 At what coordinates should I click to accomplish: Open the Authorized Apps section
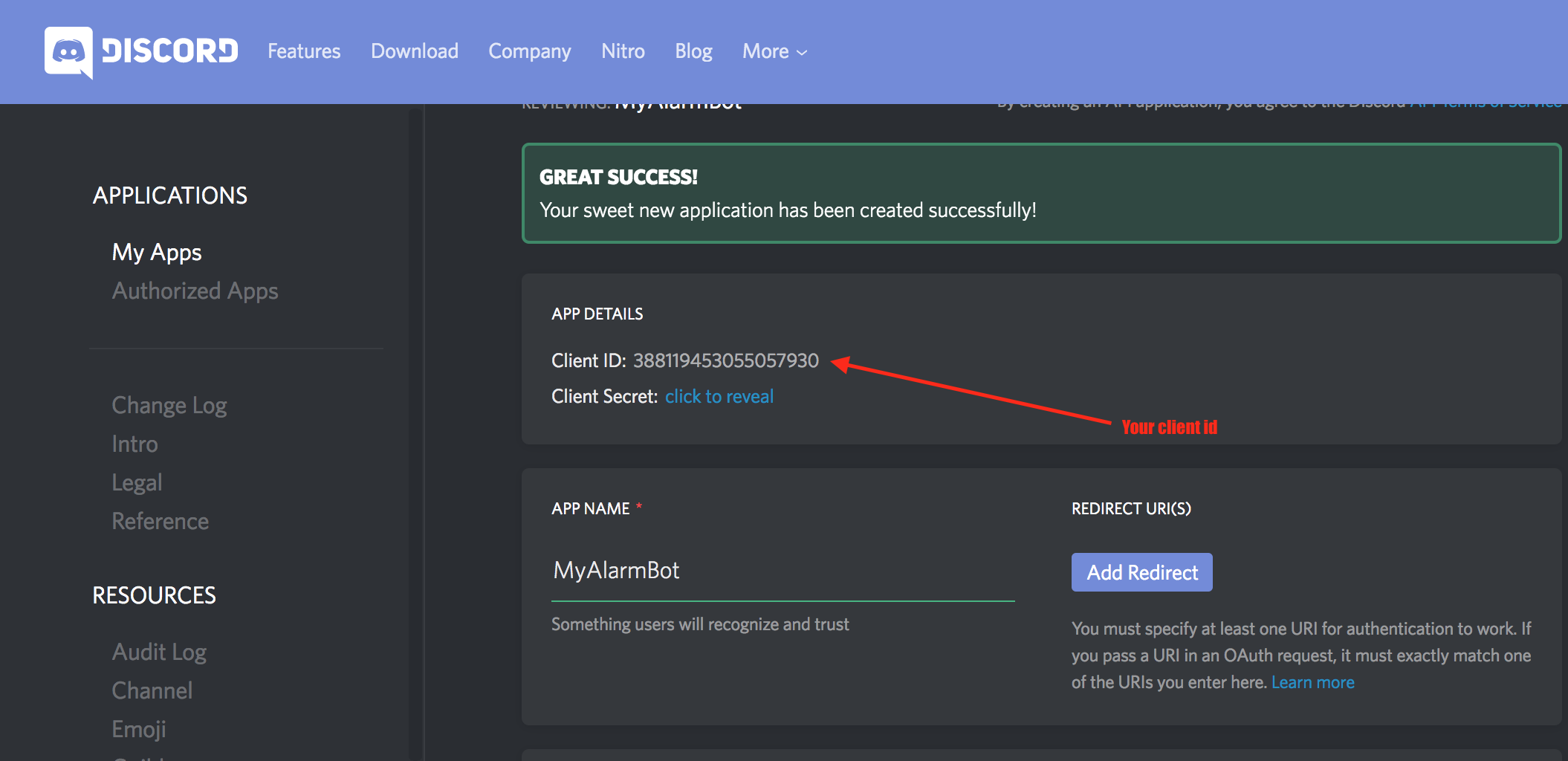[195, 291]
